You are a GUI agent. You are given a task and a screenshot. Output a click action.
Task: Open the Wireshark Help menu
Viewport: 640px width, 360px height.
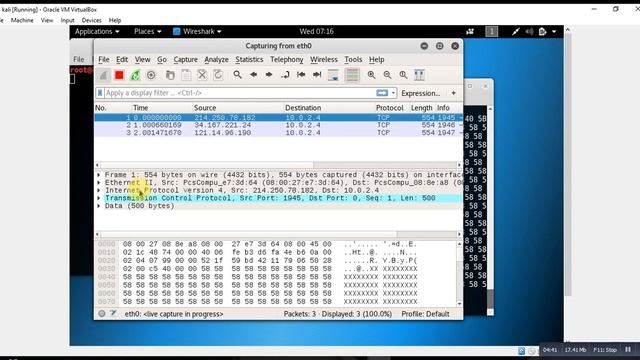point(376,60)
